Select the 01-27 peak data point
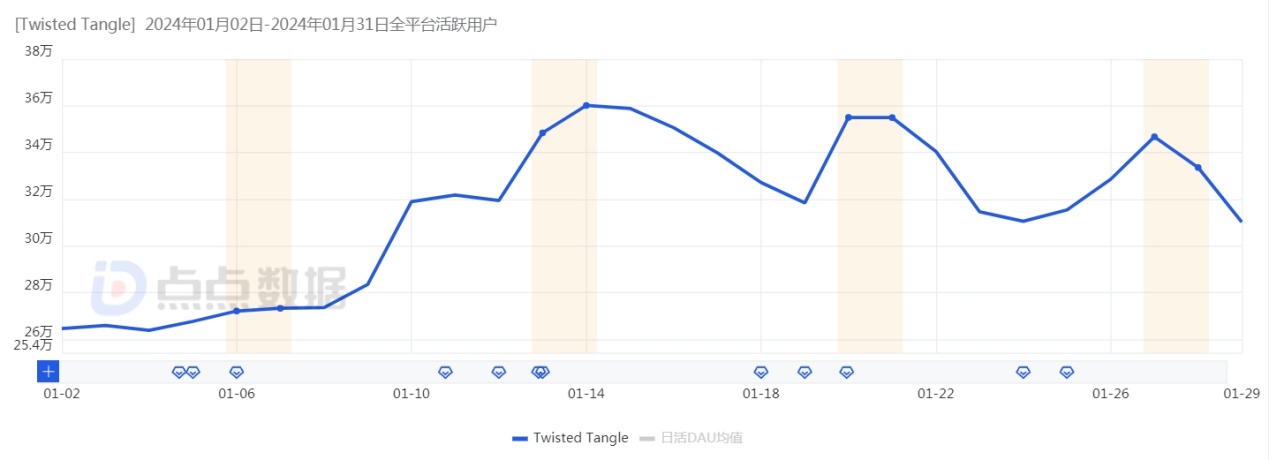Viewport: 1269px width, 460px height. [1154, 137]
